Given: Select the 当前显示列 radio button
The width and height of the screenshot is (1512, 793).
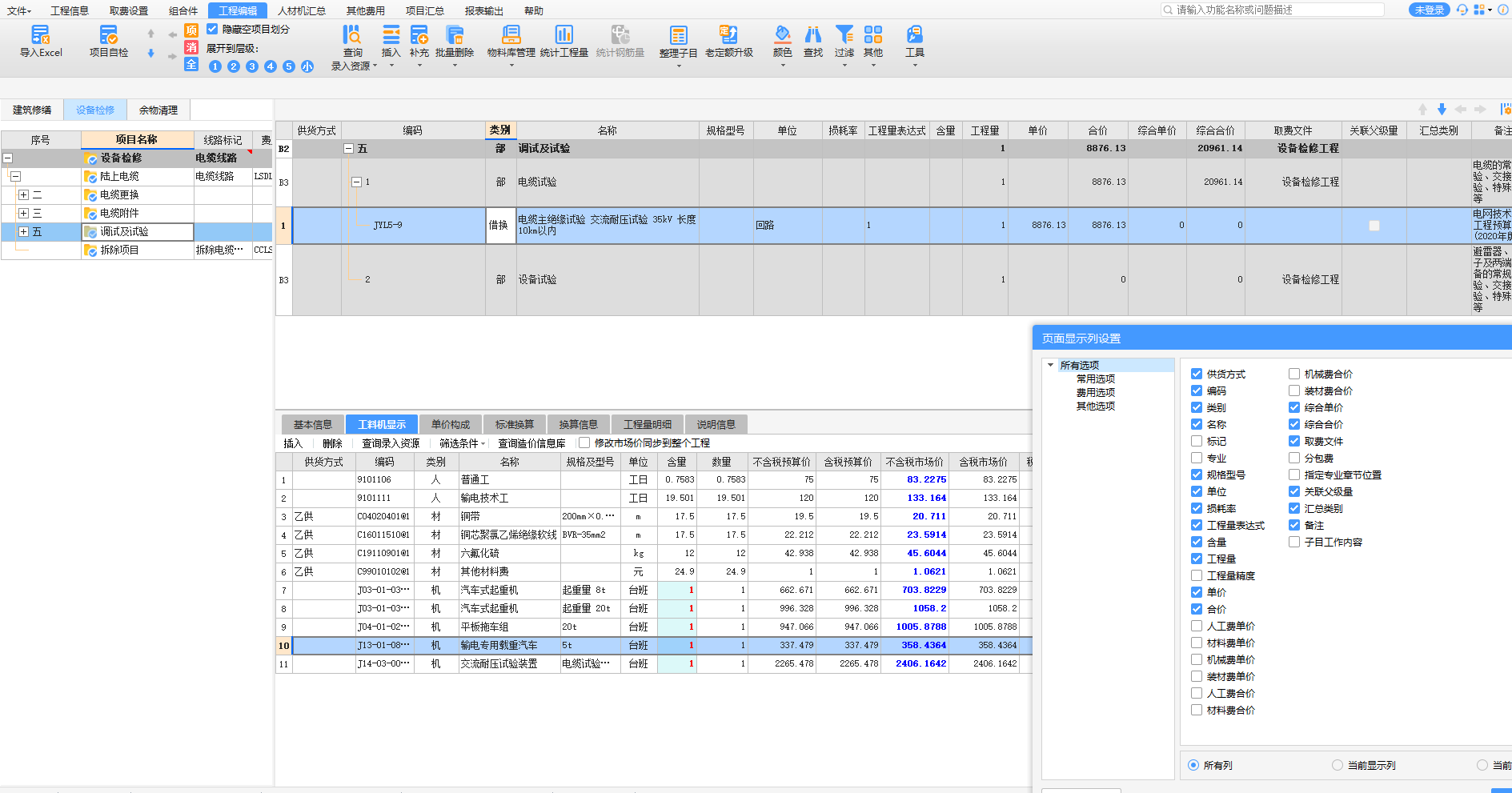Looking at the screenshot, I should (x=1338, y=765).
